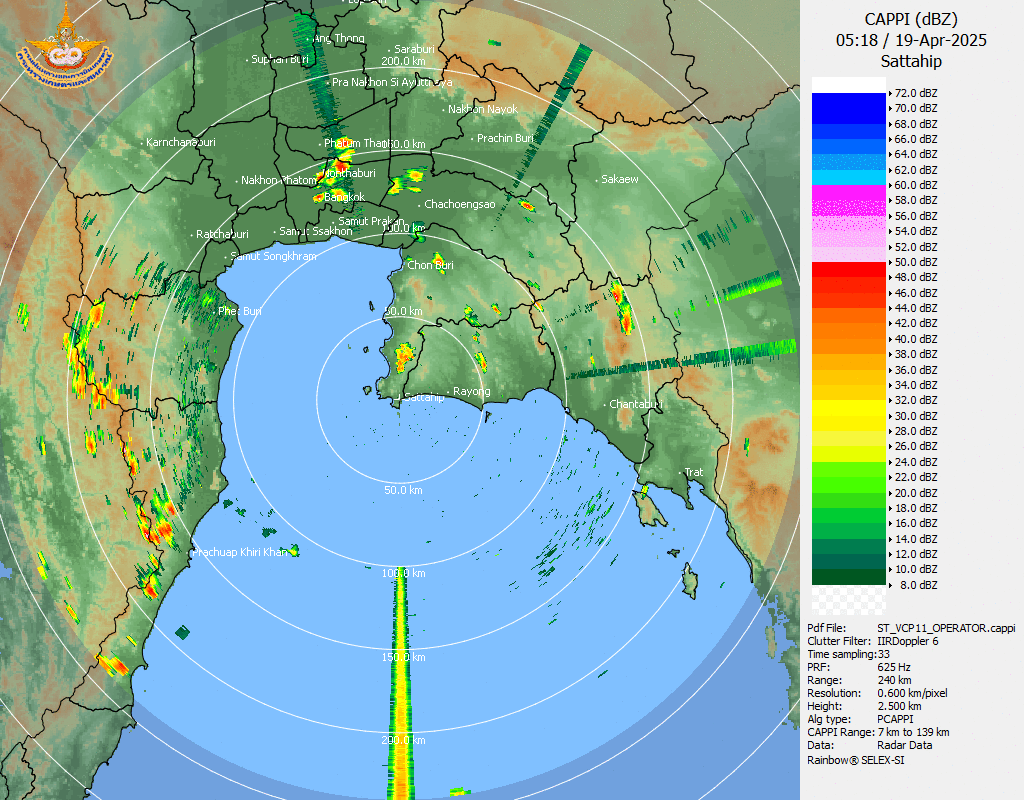Click the Chon Buri label on the map
Image resolution: width=1024 pixels, height=800 pixels.
coord(430,265)
